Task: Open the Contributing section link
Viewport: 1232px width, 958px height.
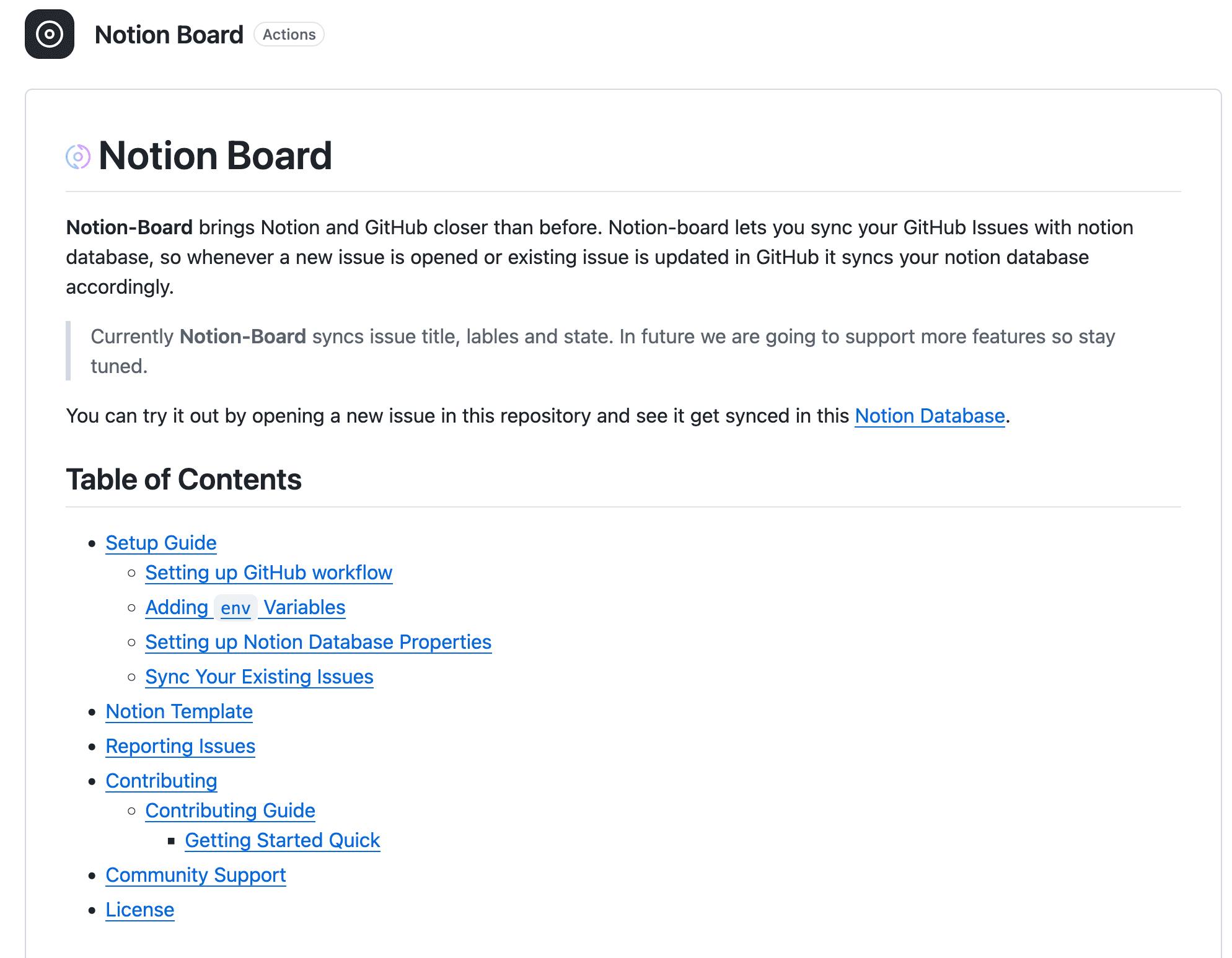Action: coord(161,781)
